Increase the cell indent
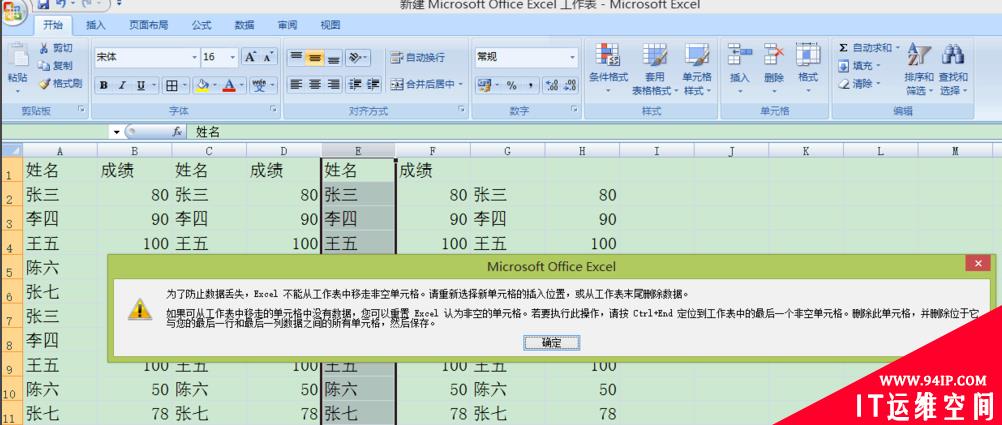Screen dimensions: 1002x425 pyautogui.click(x=374, y=84)
